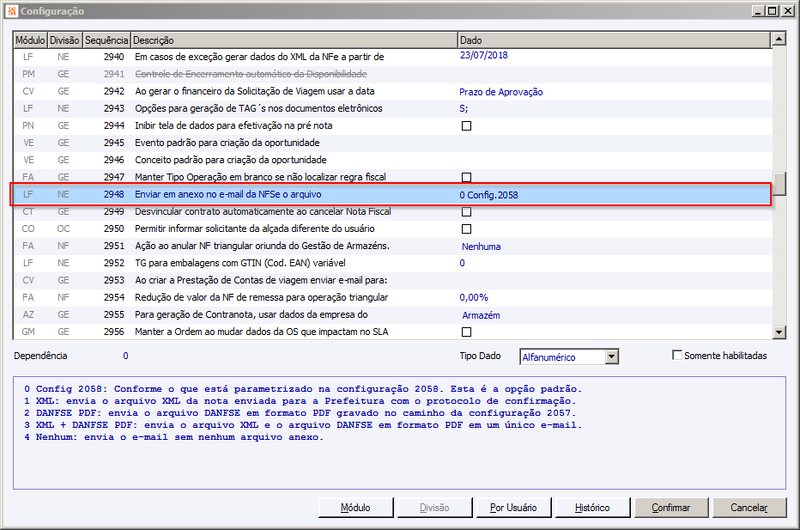Click the Dado column header
This screenshot has height=530, width=800.
click(x=614, y=40)
